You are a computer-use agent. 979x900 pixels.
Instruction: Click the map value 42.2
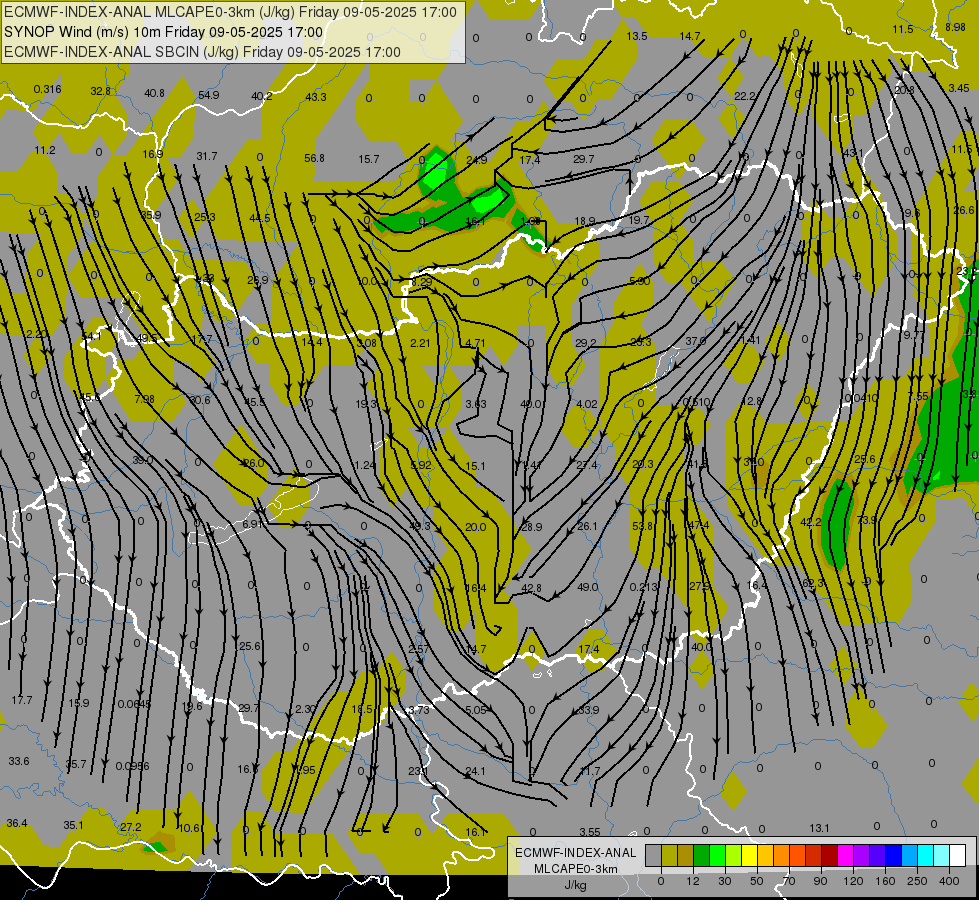click(810, 522)
